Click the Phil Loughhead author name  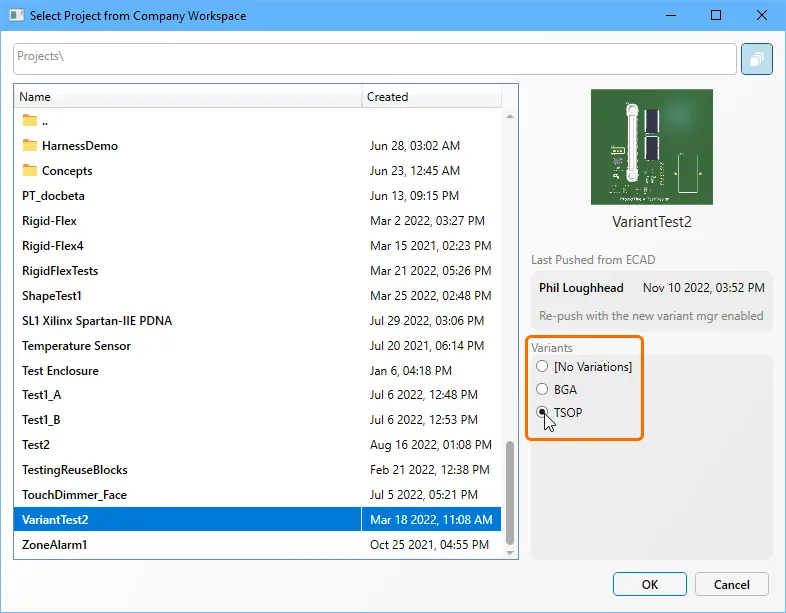tap(581, 288)
